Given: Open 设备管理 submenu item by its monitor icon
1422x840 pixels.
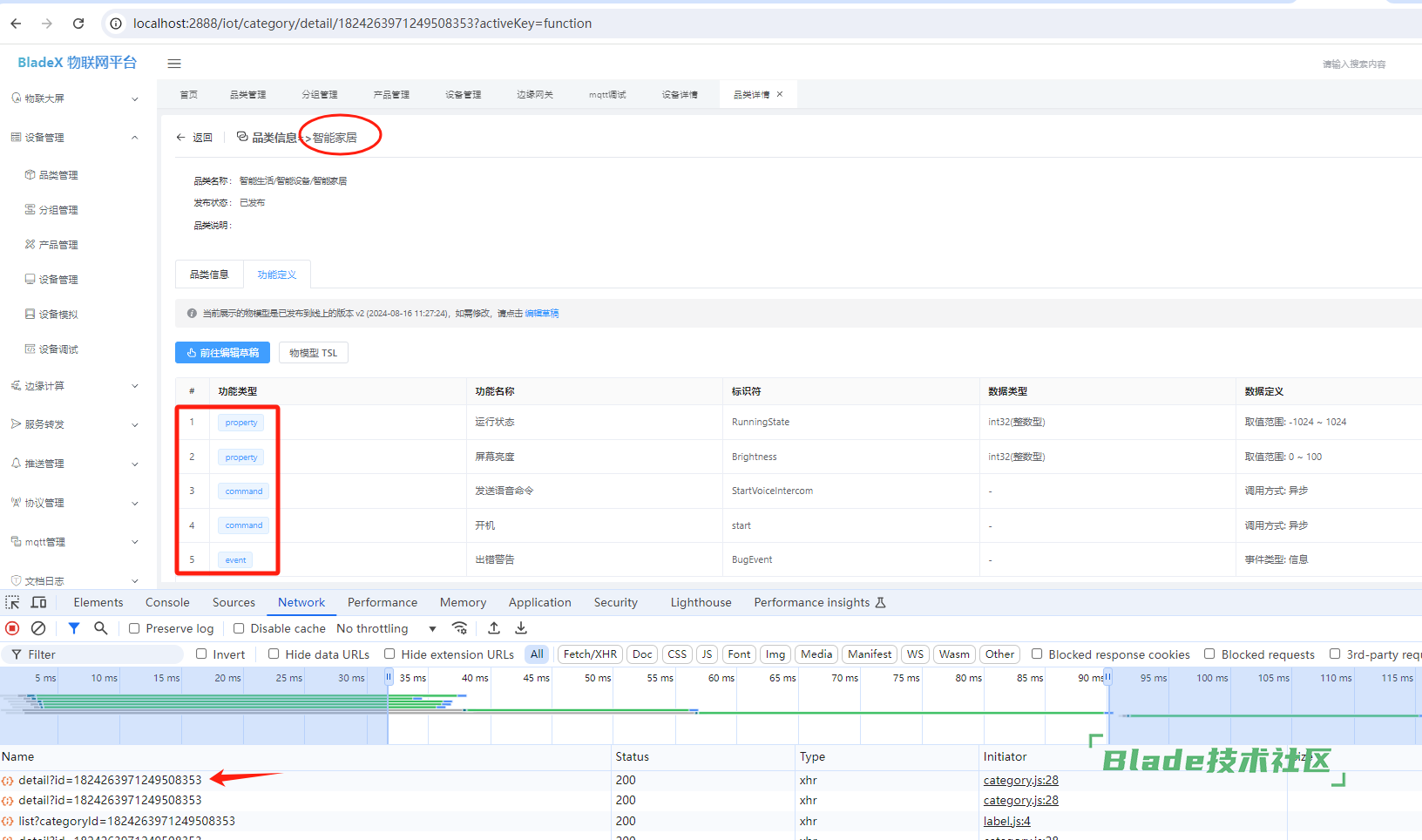Looking at the screenshot, I should pyautogui.click(x=30, y=280).
